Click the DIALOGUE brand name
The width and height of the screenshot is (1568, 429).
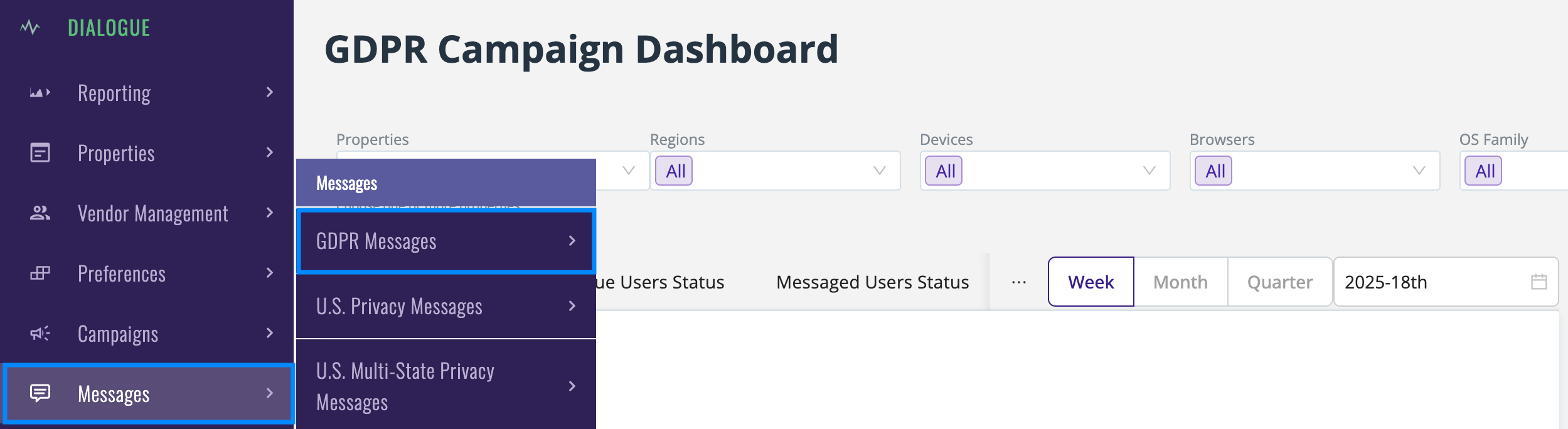(109, 28)
